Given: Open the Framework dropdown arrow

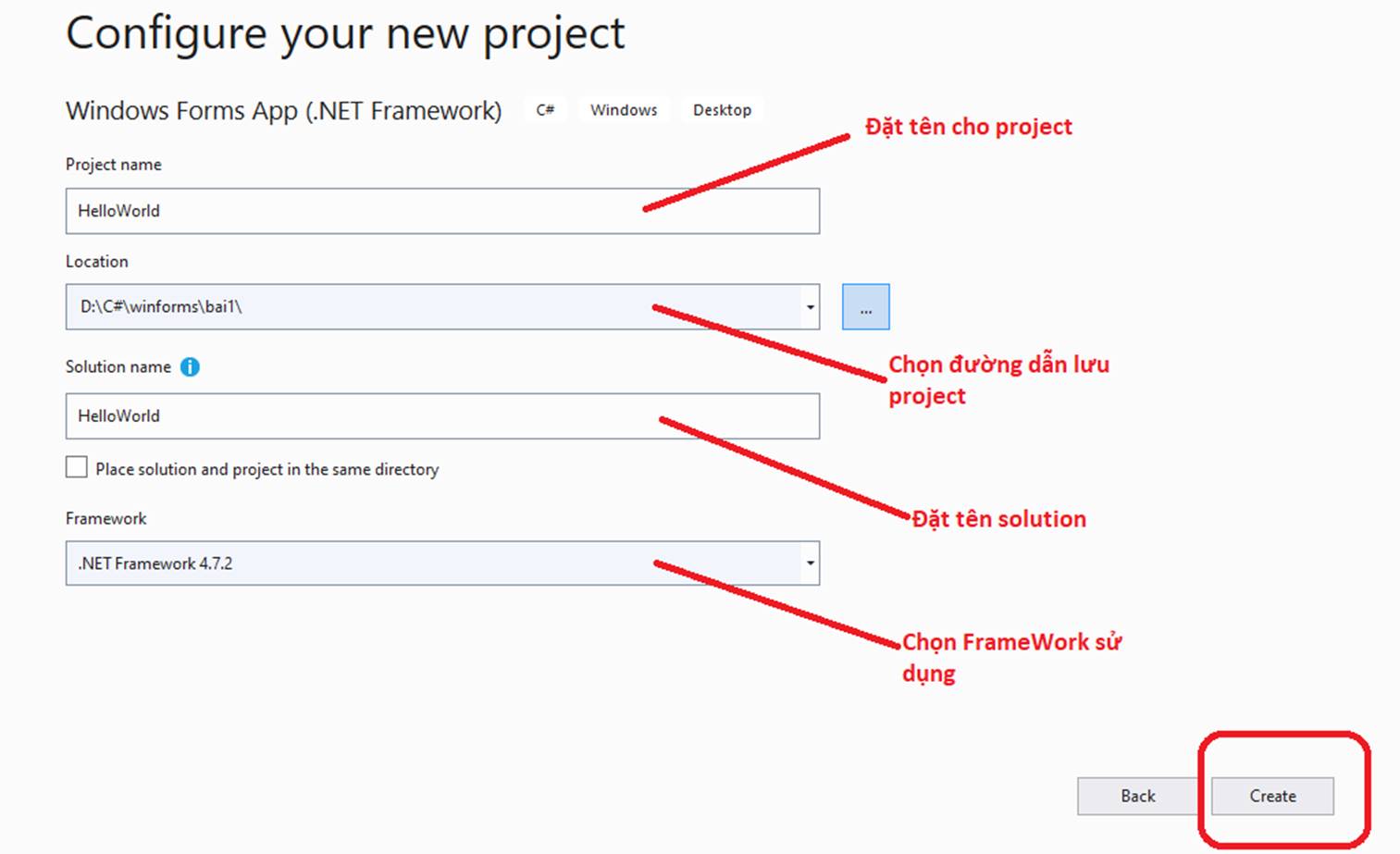Looking at the screenshot, I should (x=810, y=563).
